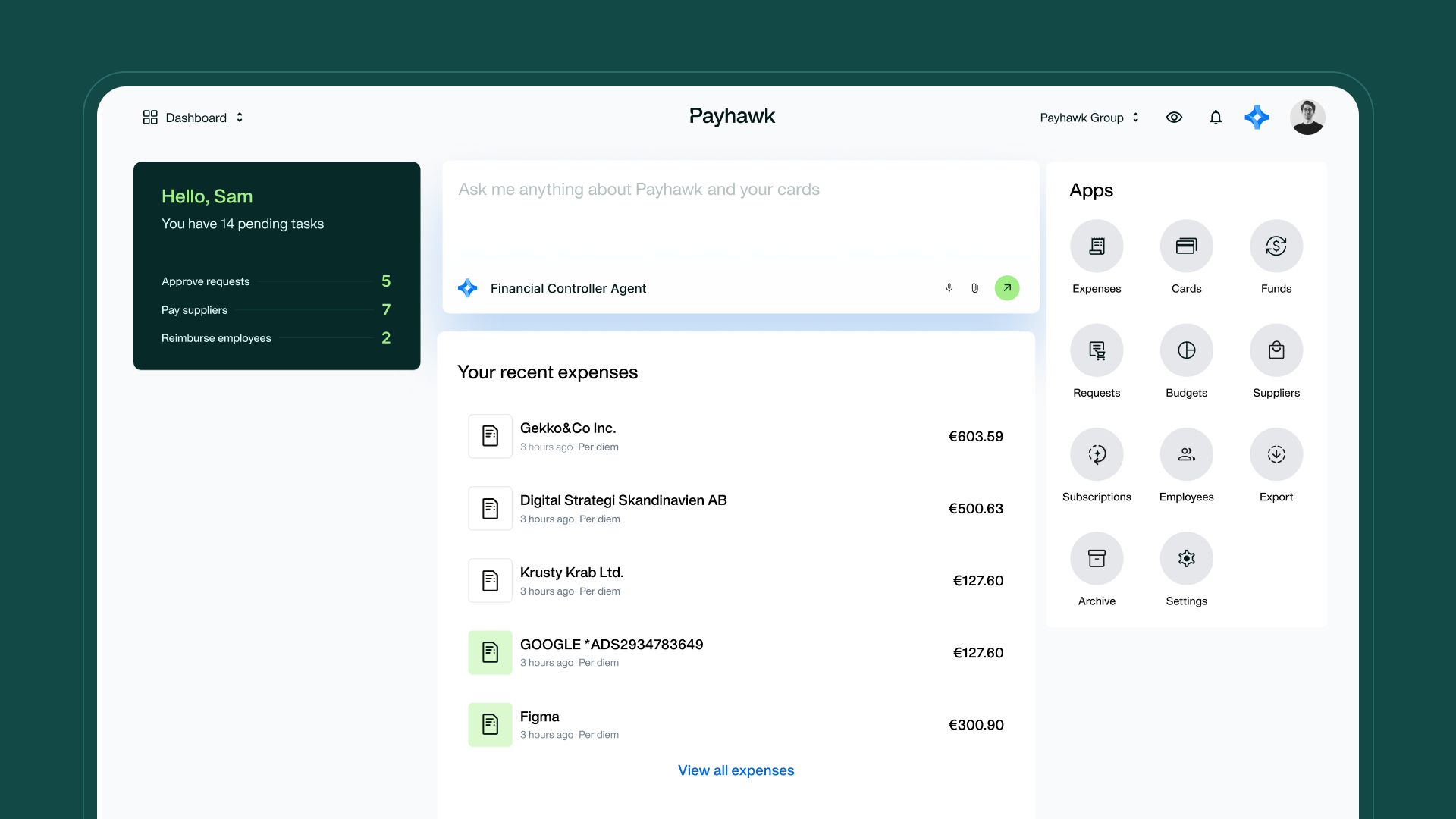Open the Digital Strategi Skandinavien AB expense name

click(x=623, y=500)
